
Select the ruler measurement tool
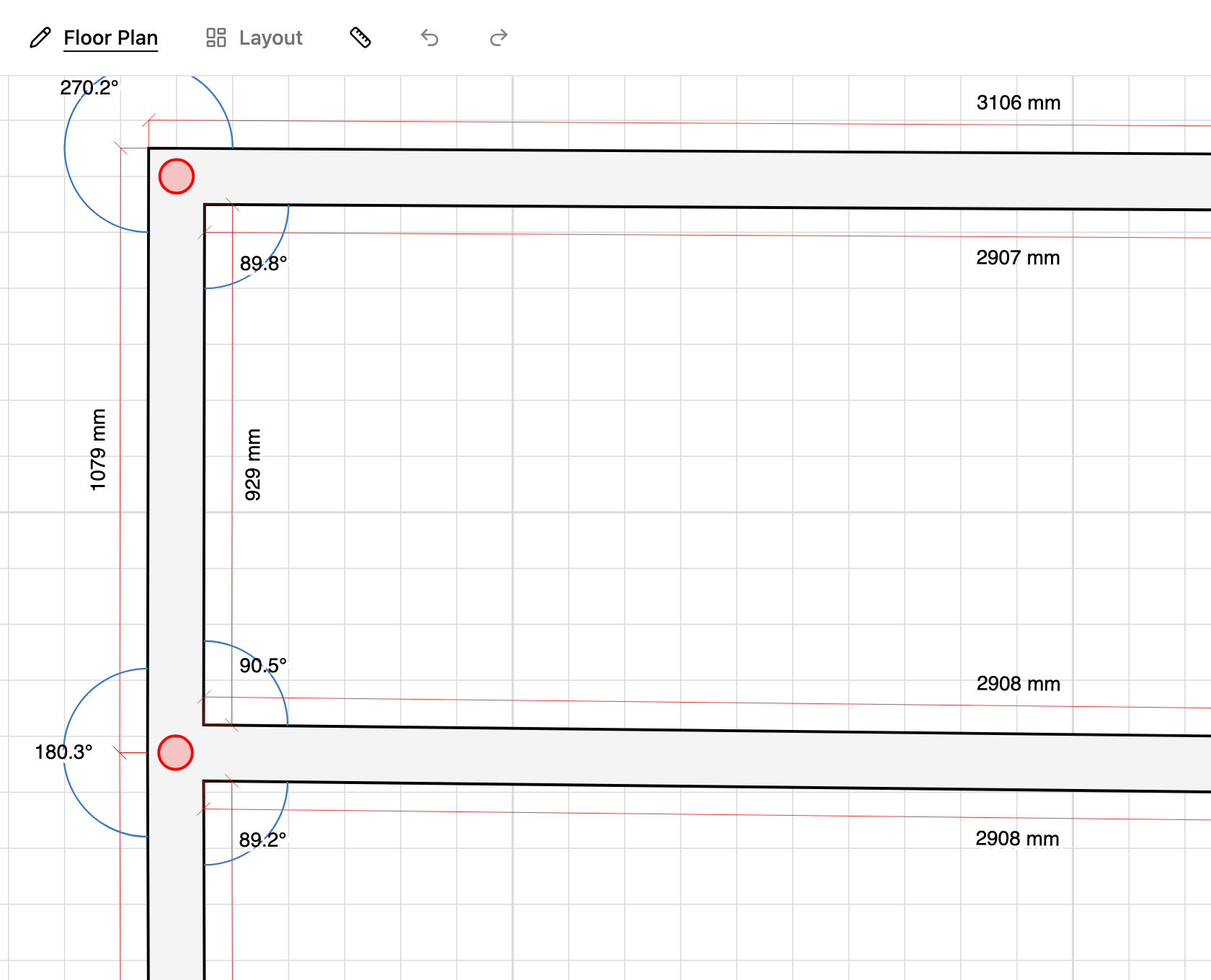pos(360,37)
